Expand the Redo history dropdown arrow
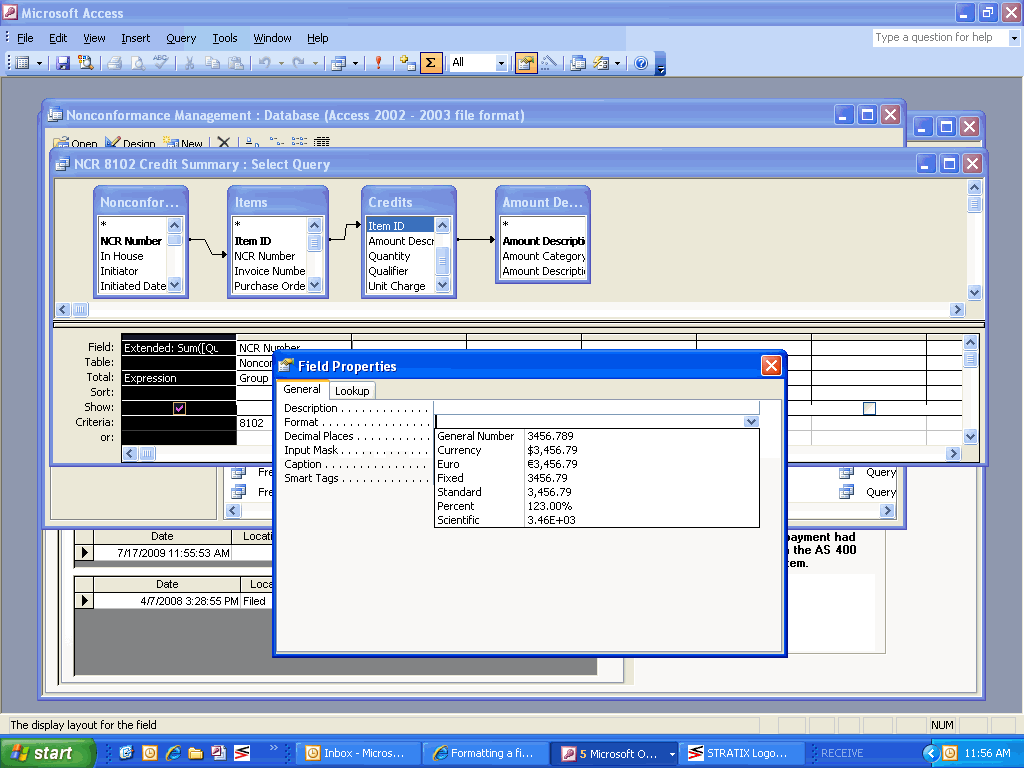1024x768 pixels. point(315,63)
